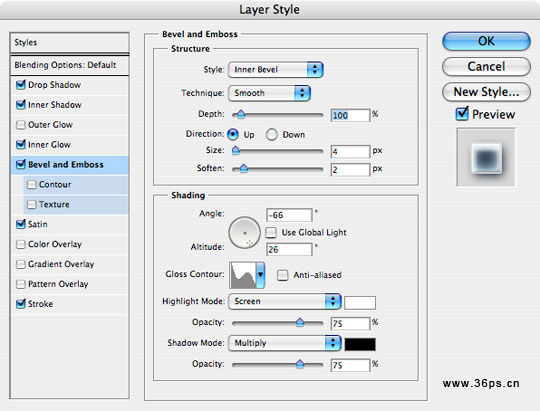This screenshot has height=411, width=540.
Task: Click the white highlight color swatch
Action: pos(360,303)
